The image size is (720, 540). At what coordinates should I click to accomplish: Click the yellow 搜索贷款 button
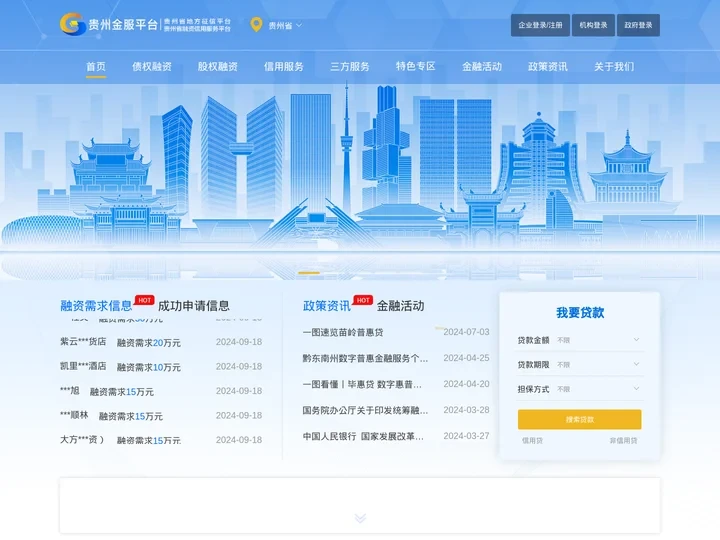(579, 420)
